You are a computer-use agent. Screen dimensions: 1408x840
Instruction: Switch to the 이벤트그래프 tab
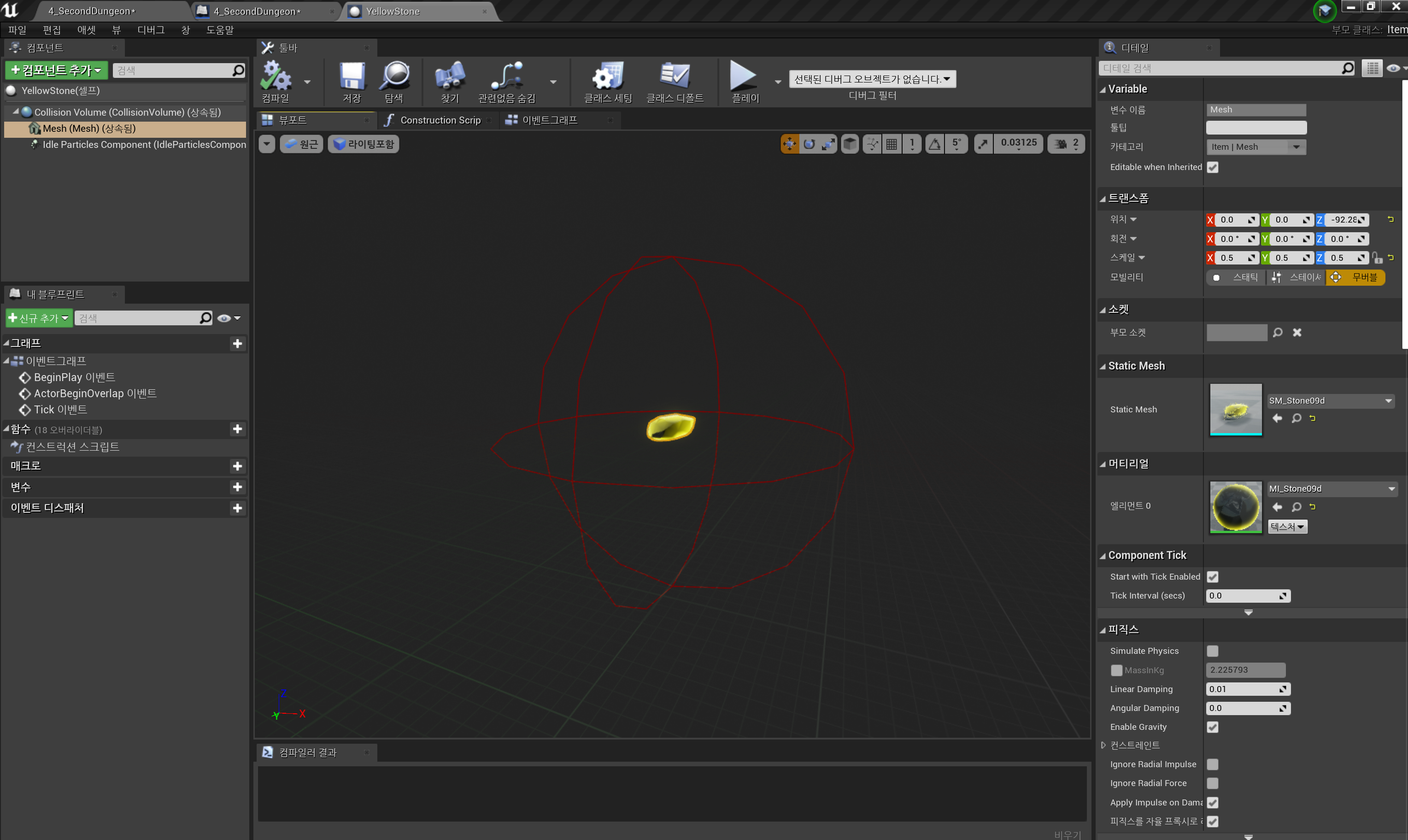pos(550,120)
